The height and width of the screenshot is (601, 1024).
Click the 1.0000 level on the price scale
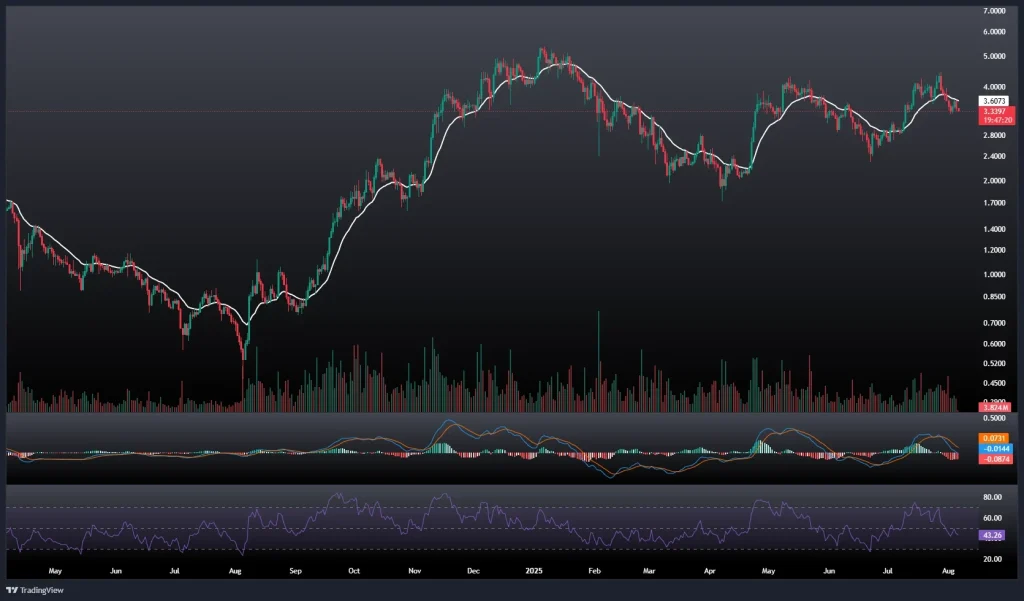[x=995, y=274]
